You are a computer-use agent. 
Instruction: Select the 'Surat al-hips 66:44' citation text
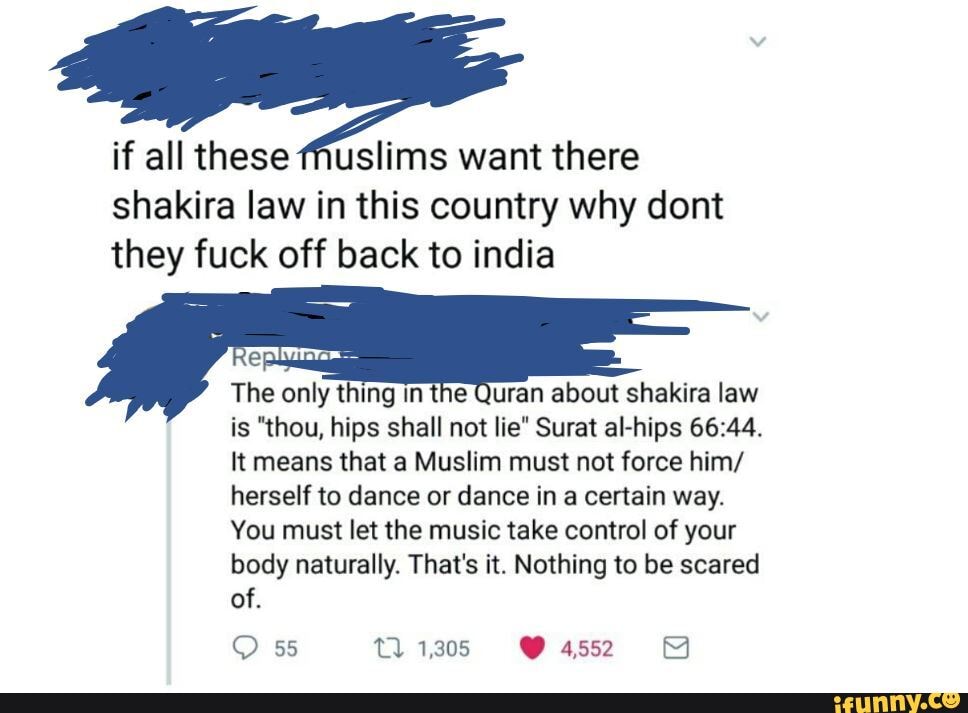tap(649, 428)
